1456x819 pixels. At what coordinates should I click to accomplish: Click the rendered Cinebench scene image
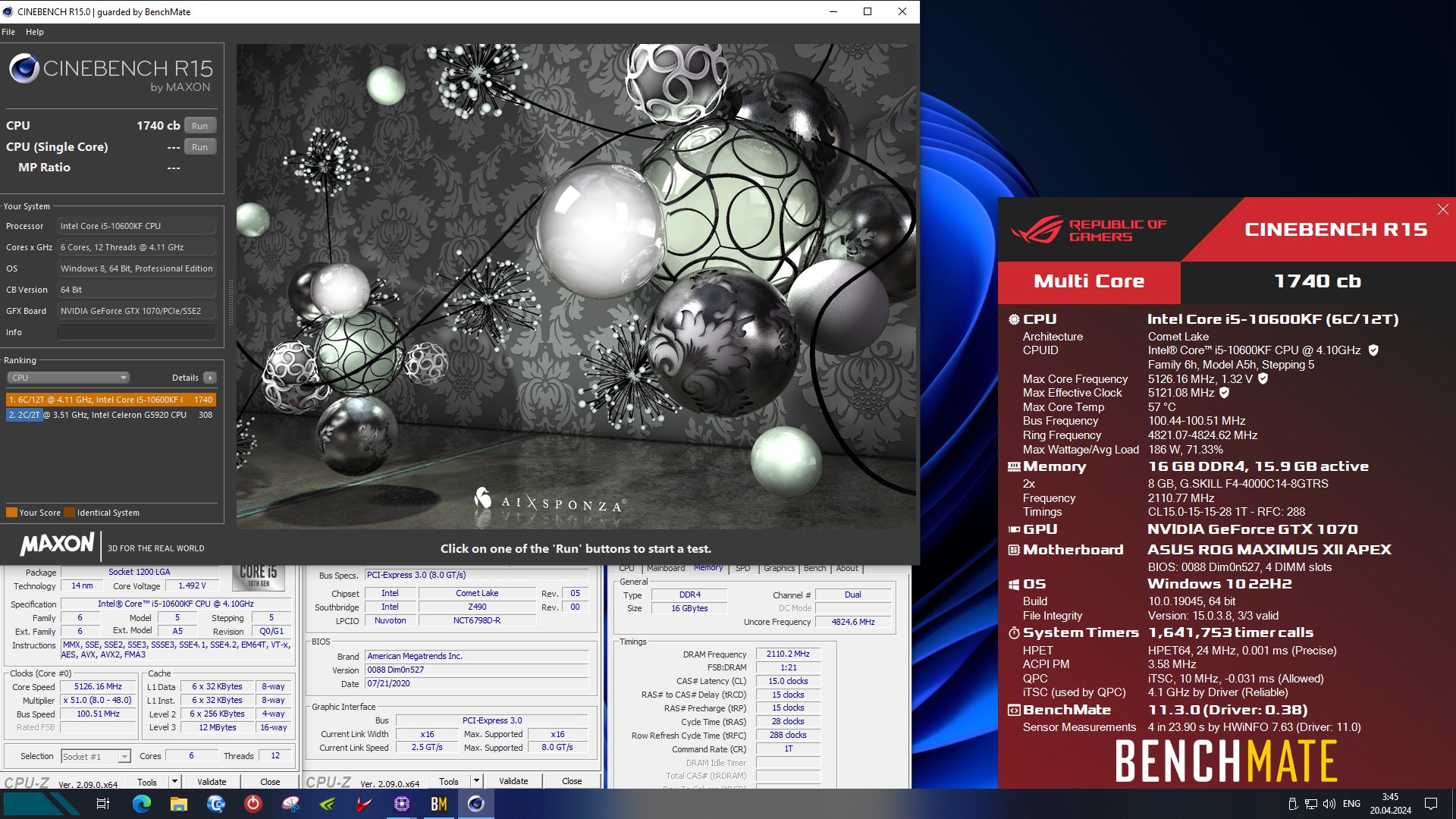[576, 287]
